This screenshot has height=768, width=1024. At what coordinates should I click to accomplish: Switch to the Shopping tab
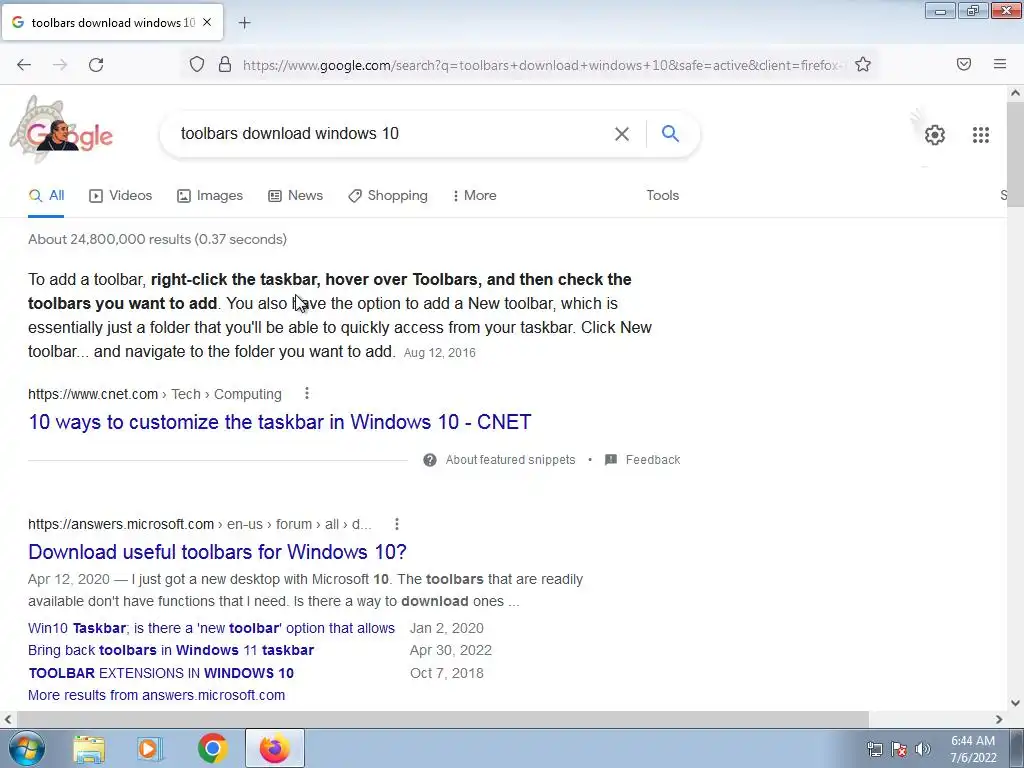(388, 195)
